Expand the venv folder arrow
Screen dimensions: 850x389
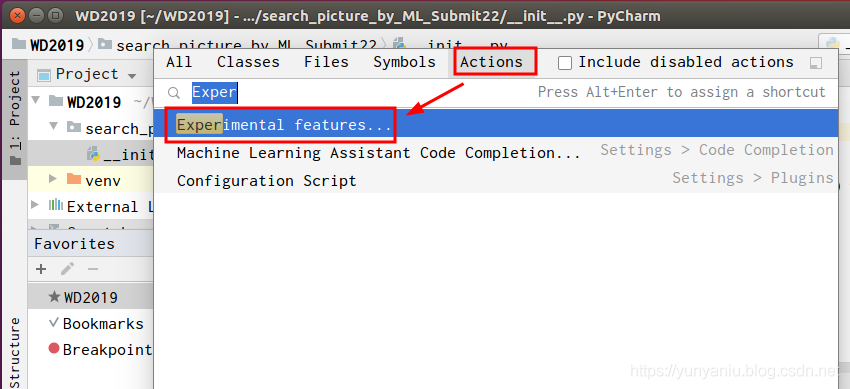[x=53, y=179]
